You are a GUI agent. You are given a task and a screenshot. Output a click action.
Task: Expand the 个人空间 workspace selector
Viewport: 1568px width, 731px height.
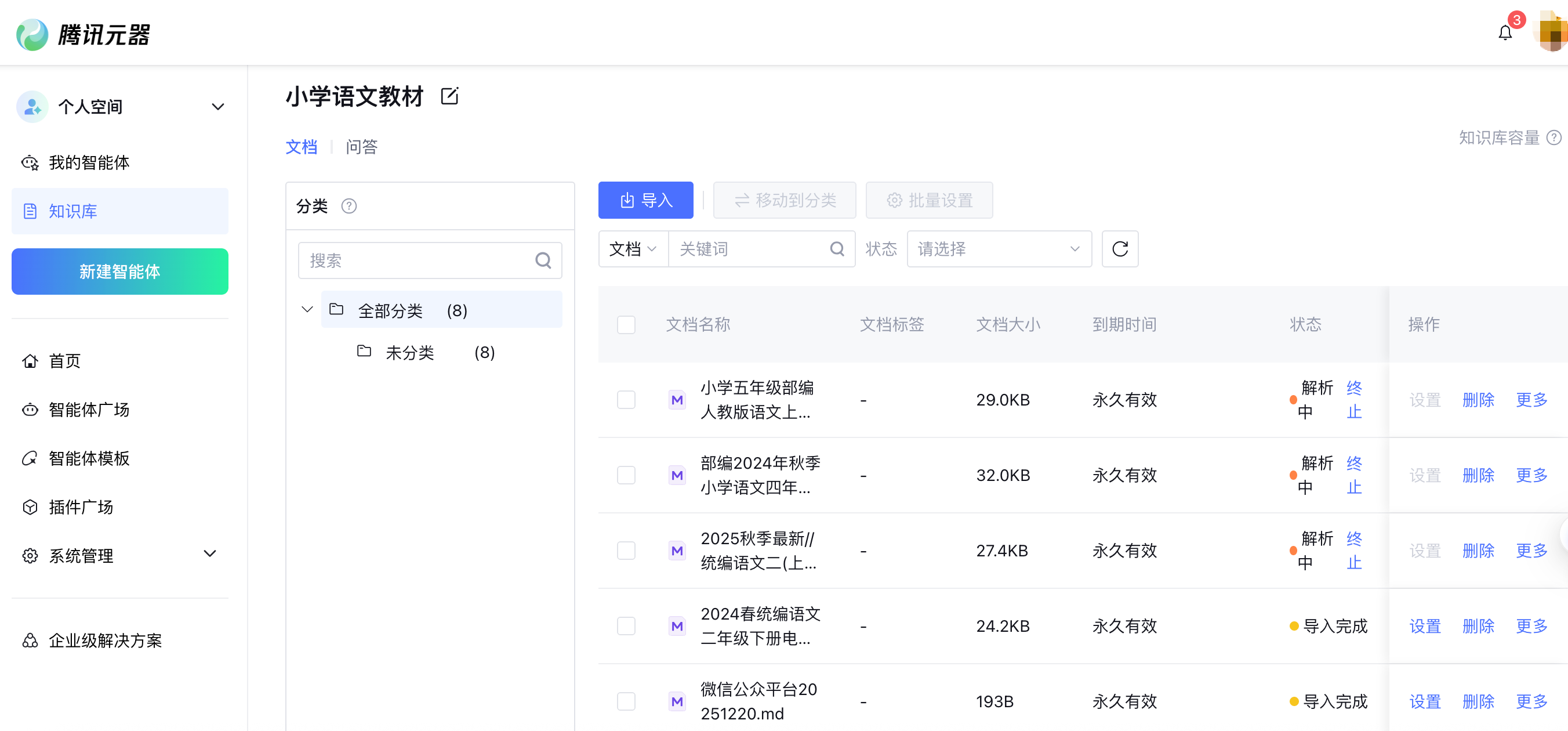(217, 107)
